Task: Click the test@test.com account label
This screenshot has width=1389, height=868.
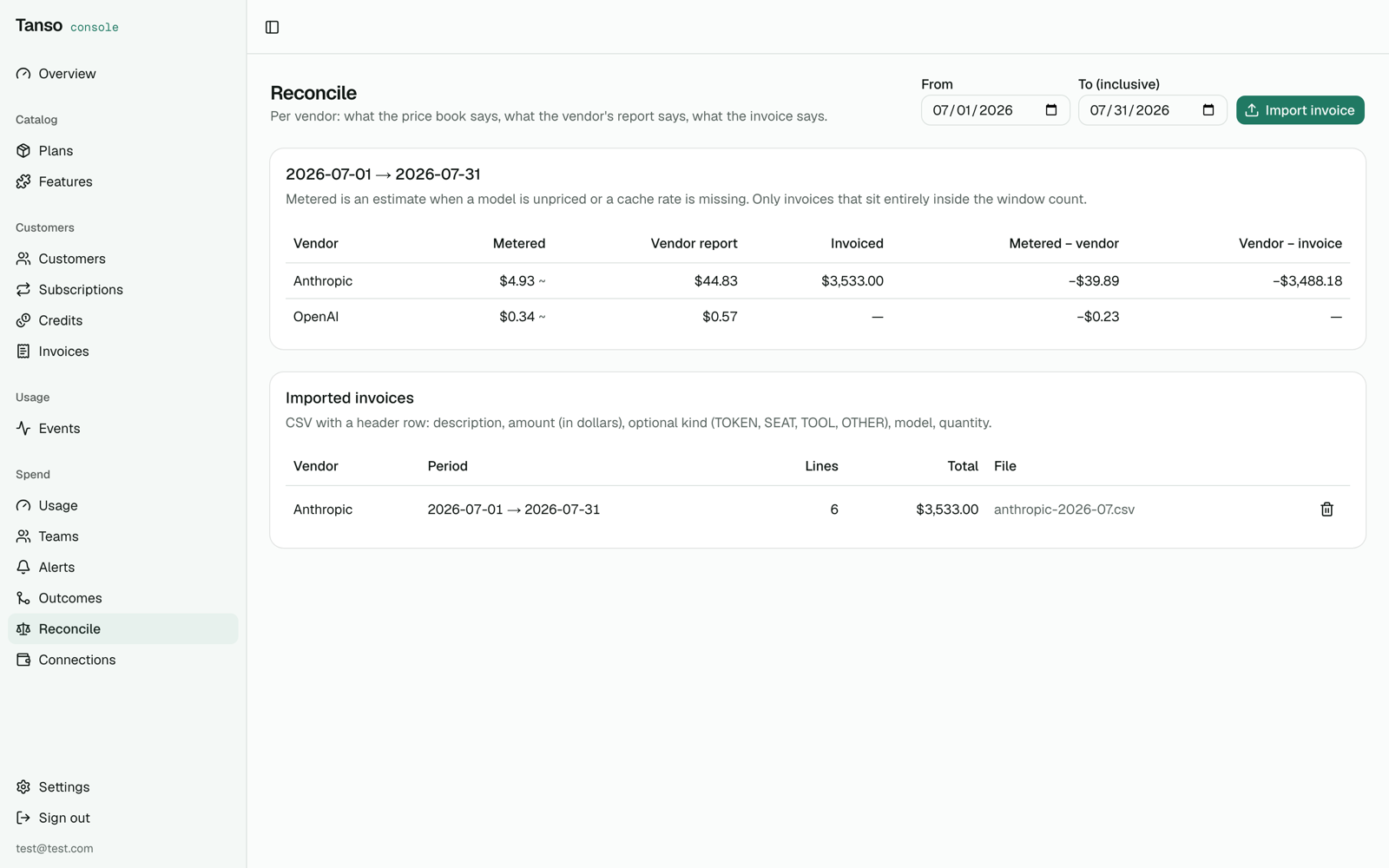Action: (x=55, y=849)
